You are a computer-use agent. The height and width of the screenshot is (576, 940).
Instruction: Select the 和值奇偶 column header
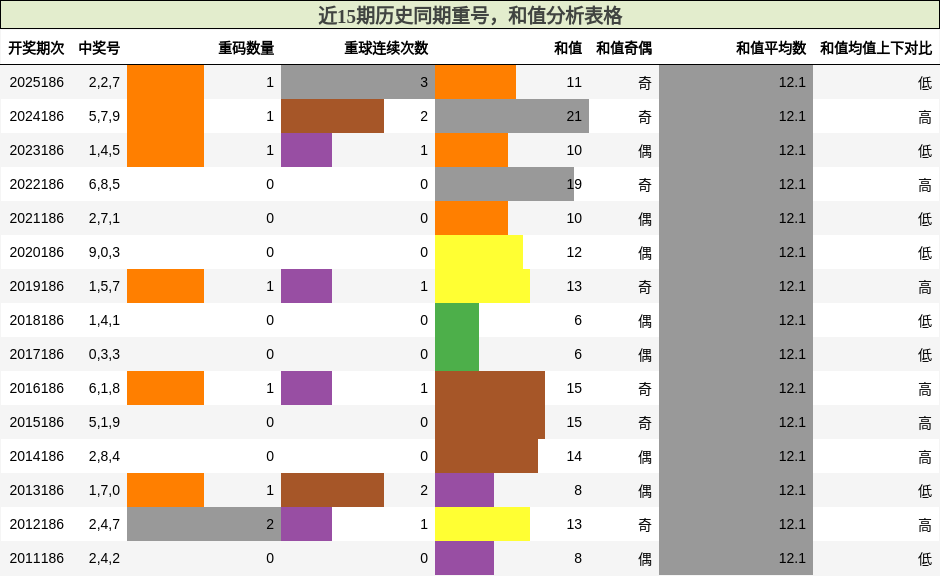[x=624, y=48]
